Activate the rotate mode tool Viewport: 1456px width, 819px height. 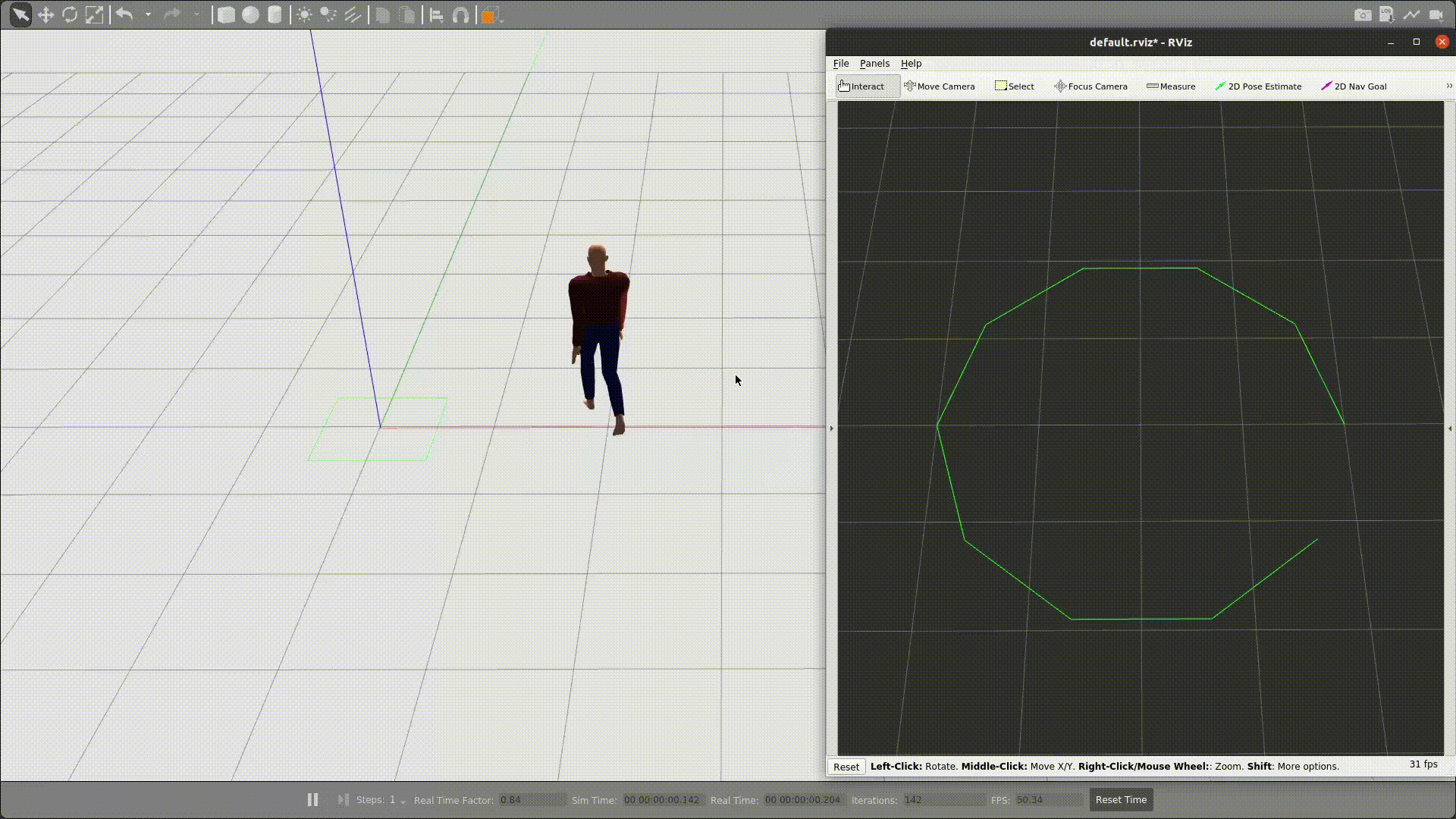click(x=70, y=15)
